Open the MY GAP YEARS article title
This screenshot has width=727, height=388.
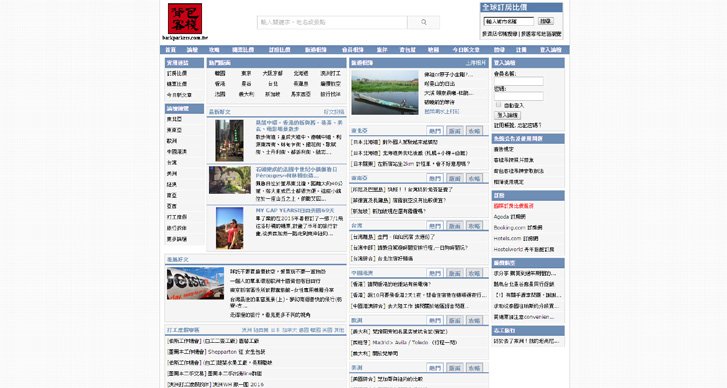[x=294, y=210]
